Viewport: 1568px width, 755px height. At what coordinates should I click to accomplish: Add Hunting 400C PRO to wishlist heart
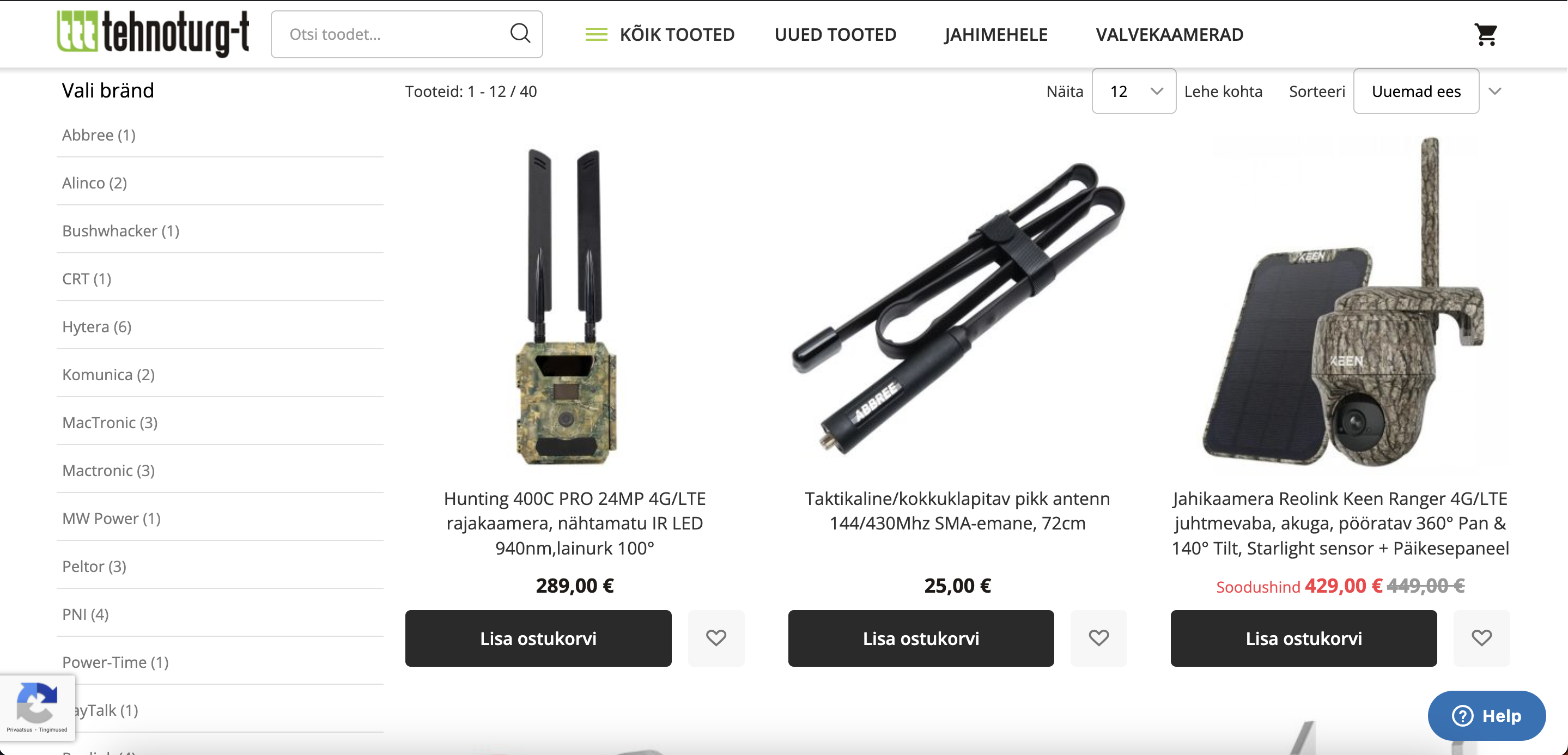pos(716,637)
